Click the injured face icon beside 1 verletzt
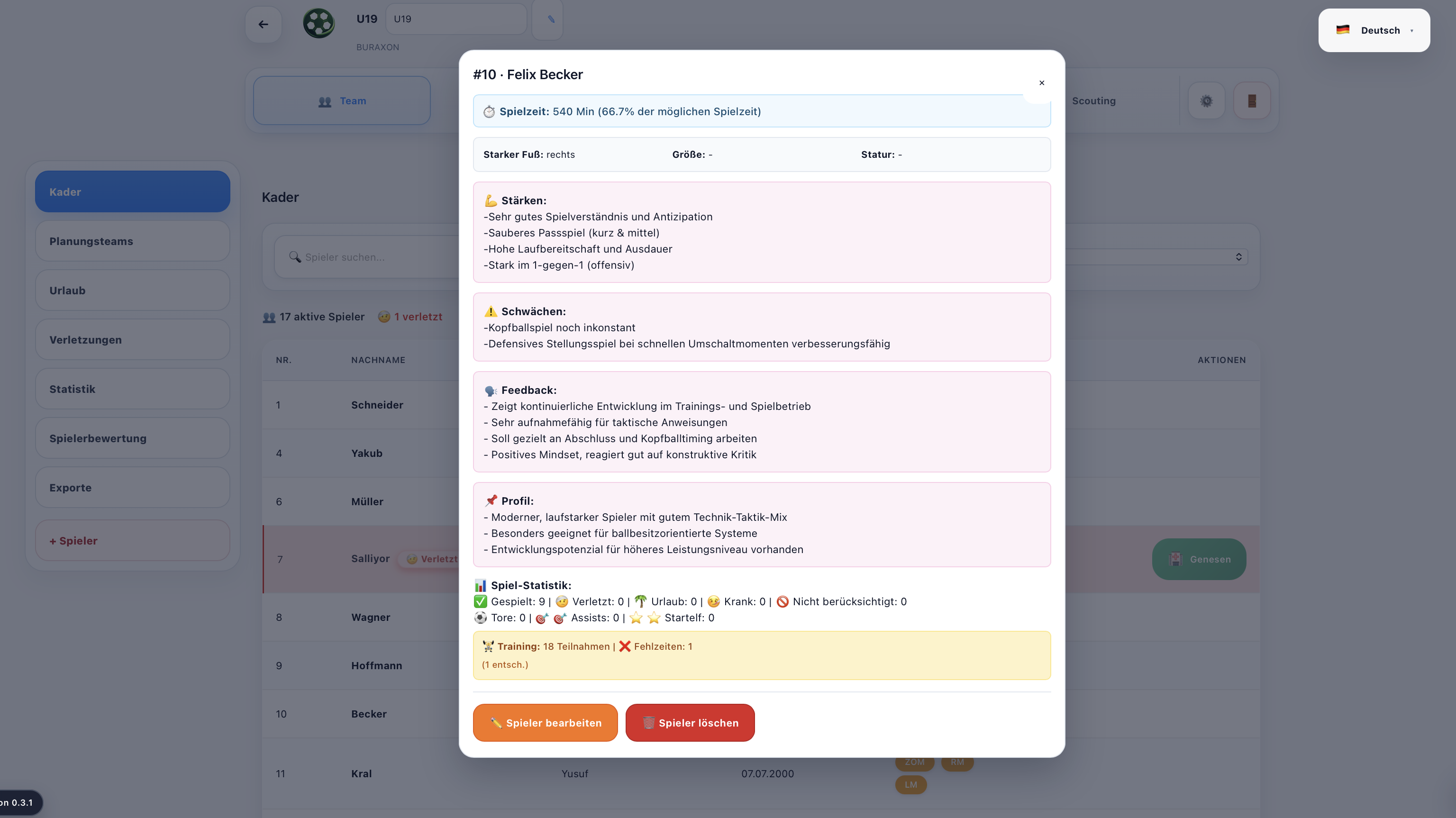This screenshot has height=818, width=1456. tap(384, 317)
